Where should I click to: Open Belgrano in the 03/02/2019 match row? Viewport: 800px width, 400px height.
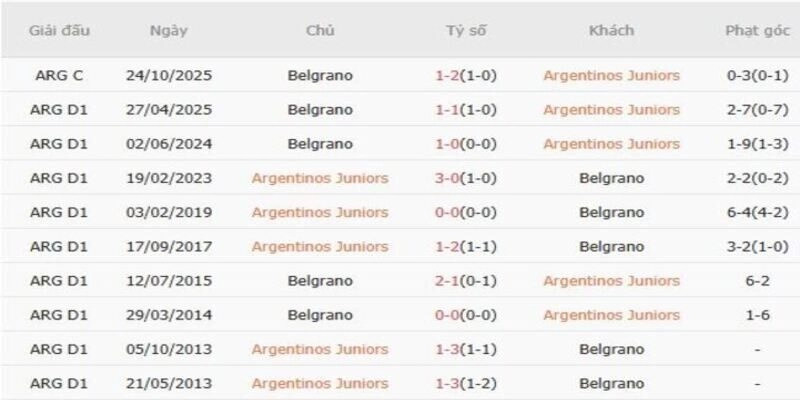(x=611, y=212)
